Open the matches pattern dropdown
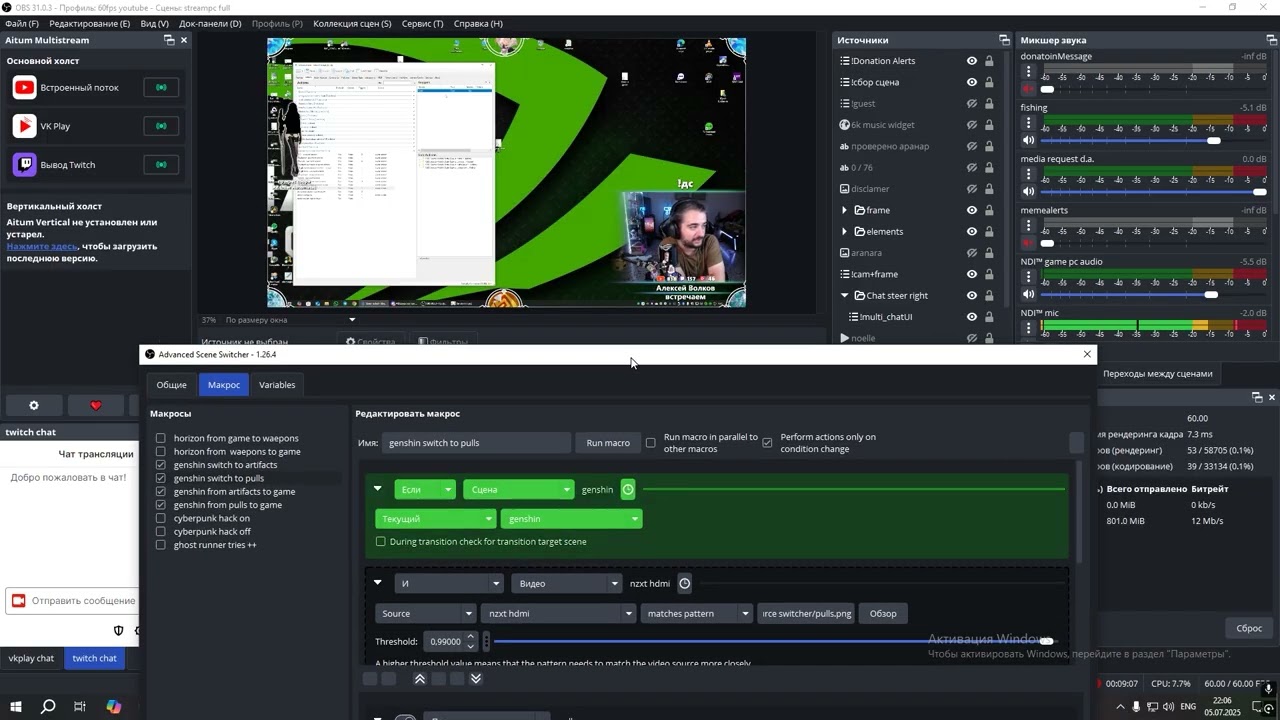 (696, 613)
